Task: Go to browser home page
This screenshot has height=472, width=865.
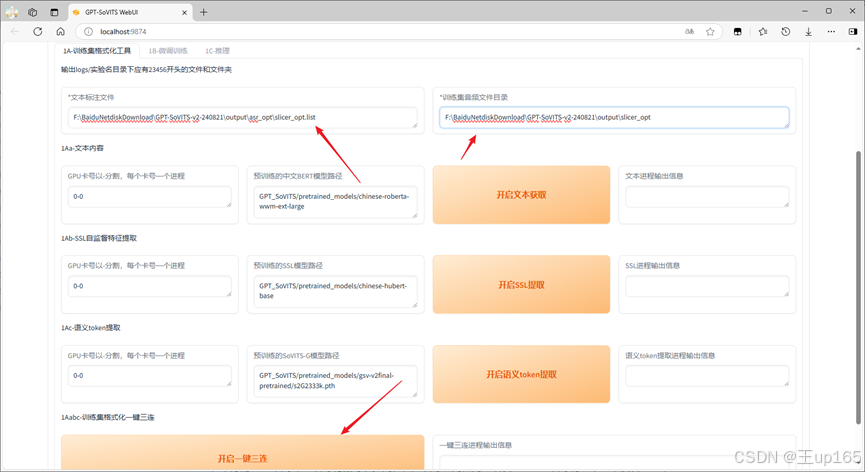Action: [61, 31]
